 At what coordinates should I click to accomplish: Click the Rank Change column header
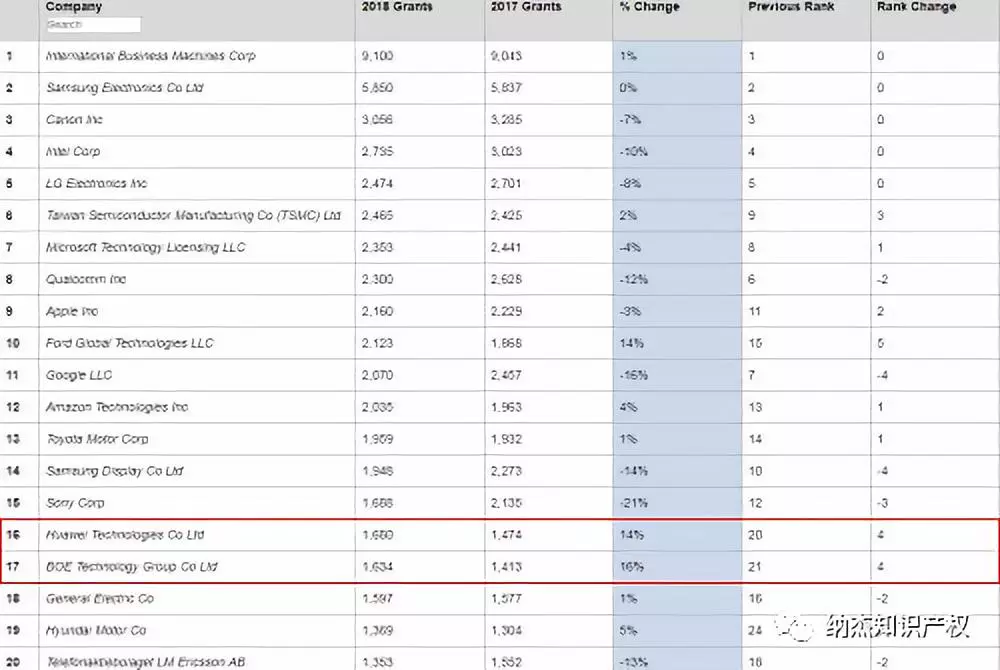916,7
